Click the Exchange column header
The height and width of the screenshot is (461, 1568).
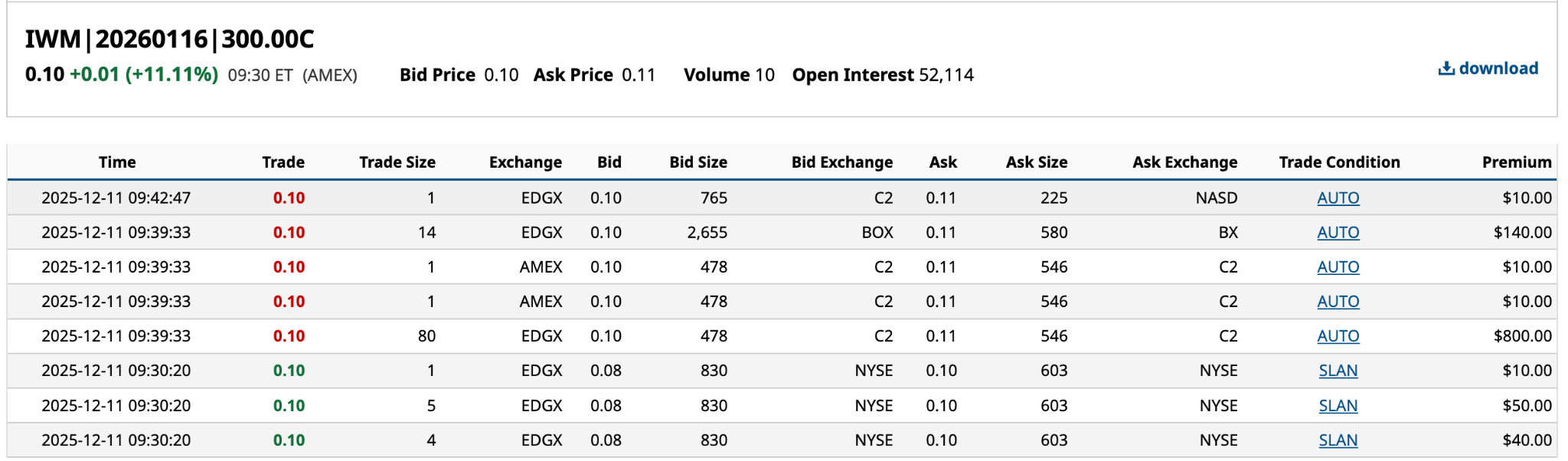click(525, 162)
